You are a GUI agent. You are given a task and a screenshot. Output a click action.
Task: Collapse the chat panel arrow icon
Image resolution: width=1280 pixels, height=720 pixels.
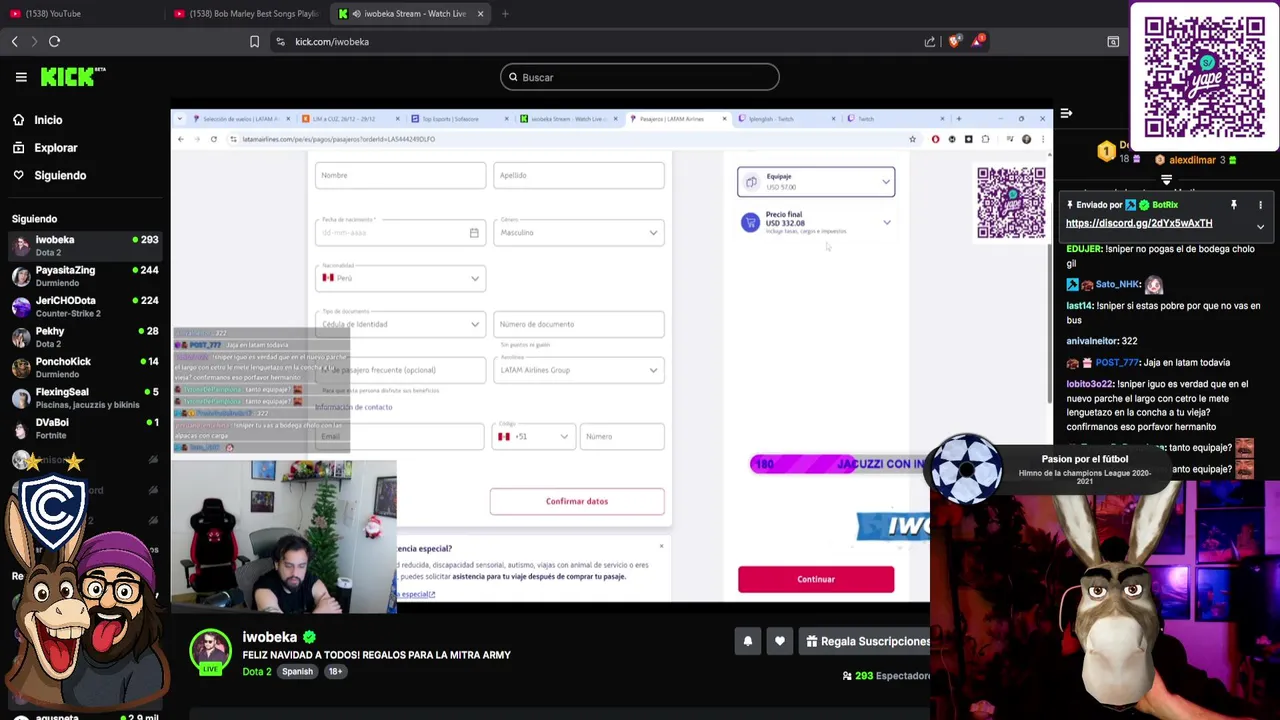[1066, 113]
